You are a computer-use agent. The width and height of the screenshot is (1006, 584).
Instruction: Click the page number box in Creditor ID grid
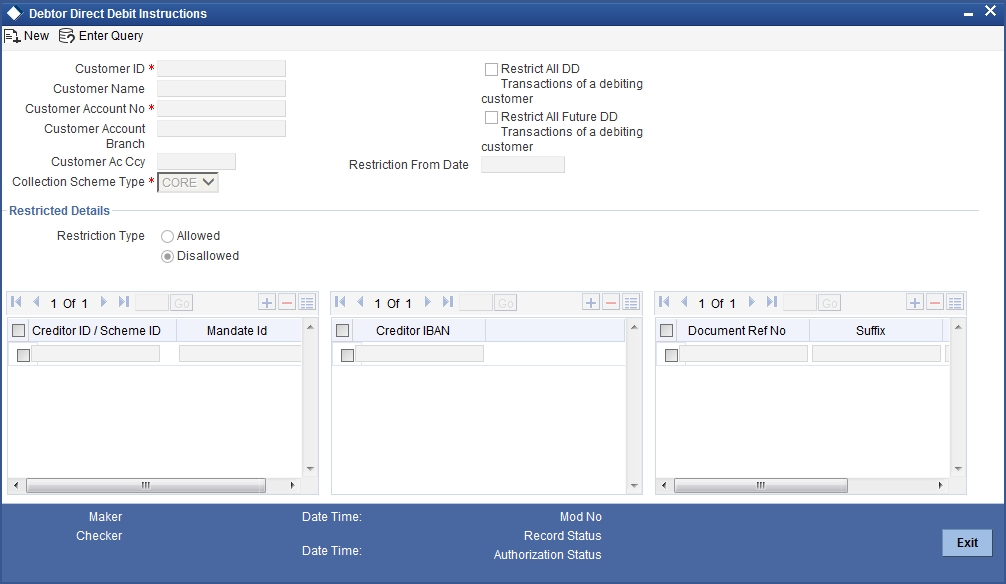tap(152, 303)
